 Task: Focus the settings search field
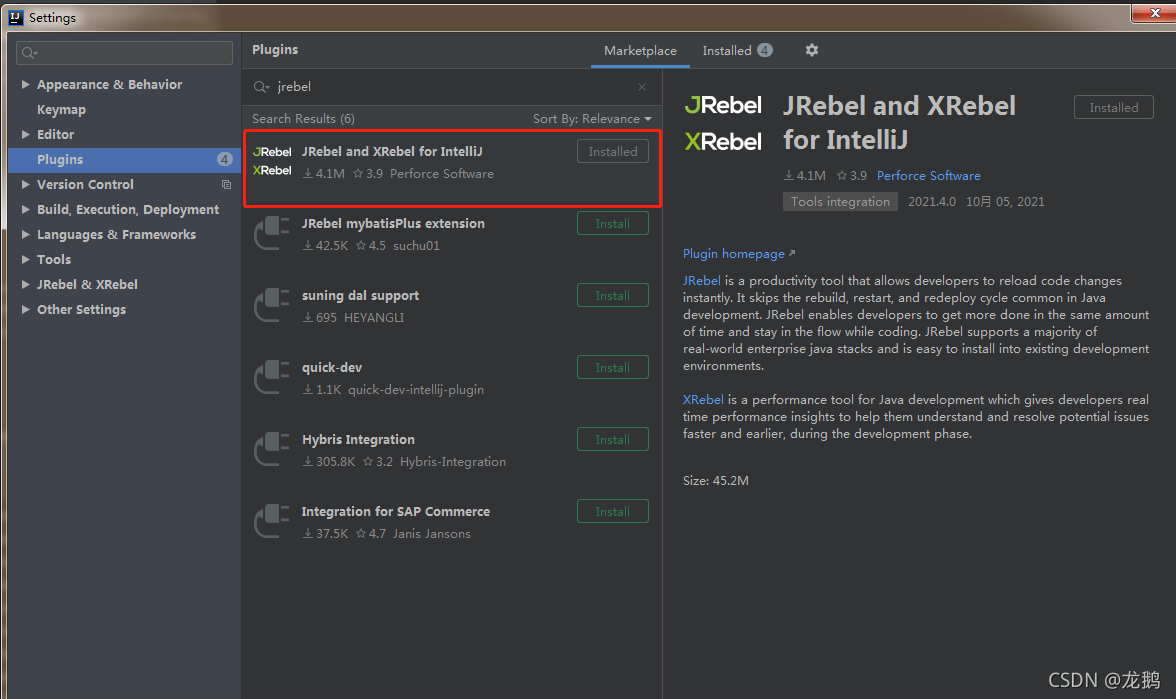click(x=124, y=52)
